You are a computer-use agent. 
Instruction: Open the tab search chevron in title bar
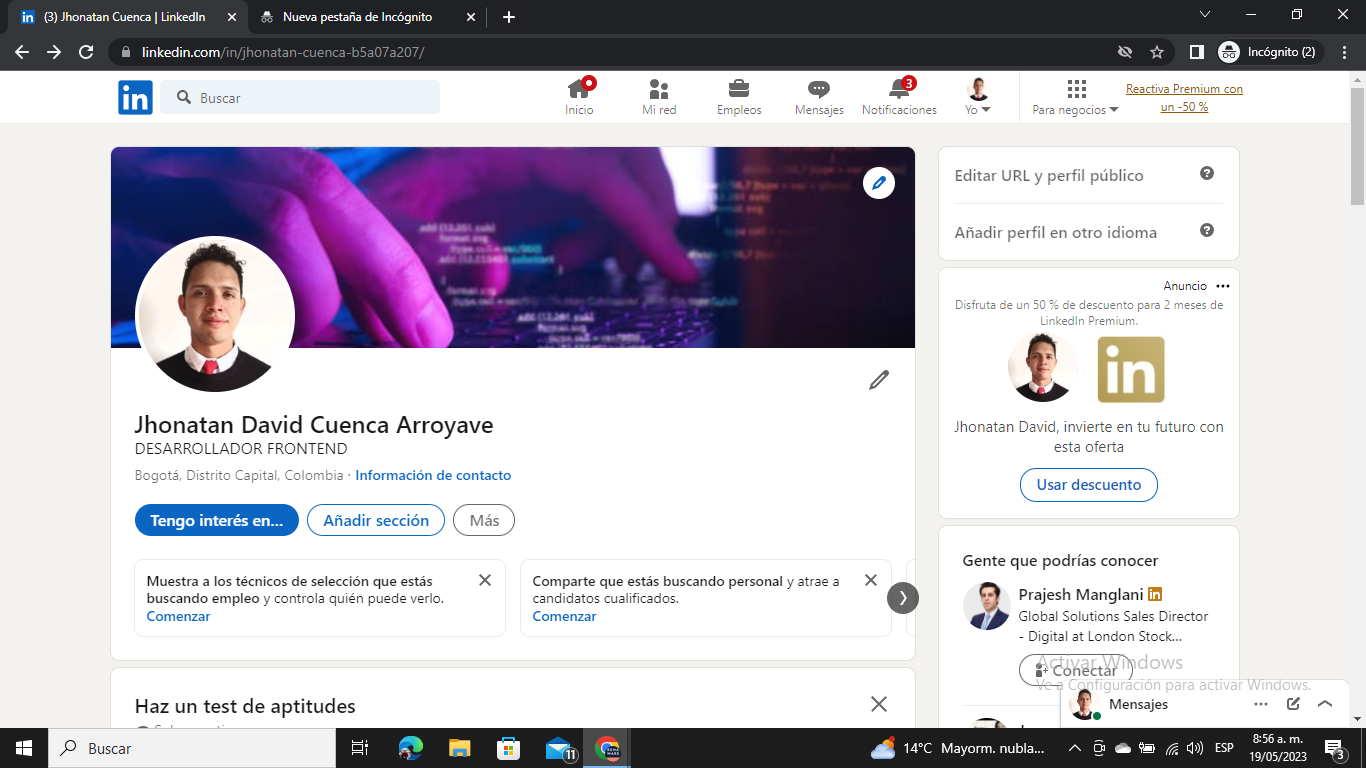pyautogui.click(x=1204, y=15)
